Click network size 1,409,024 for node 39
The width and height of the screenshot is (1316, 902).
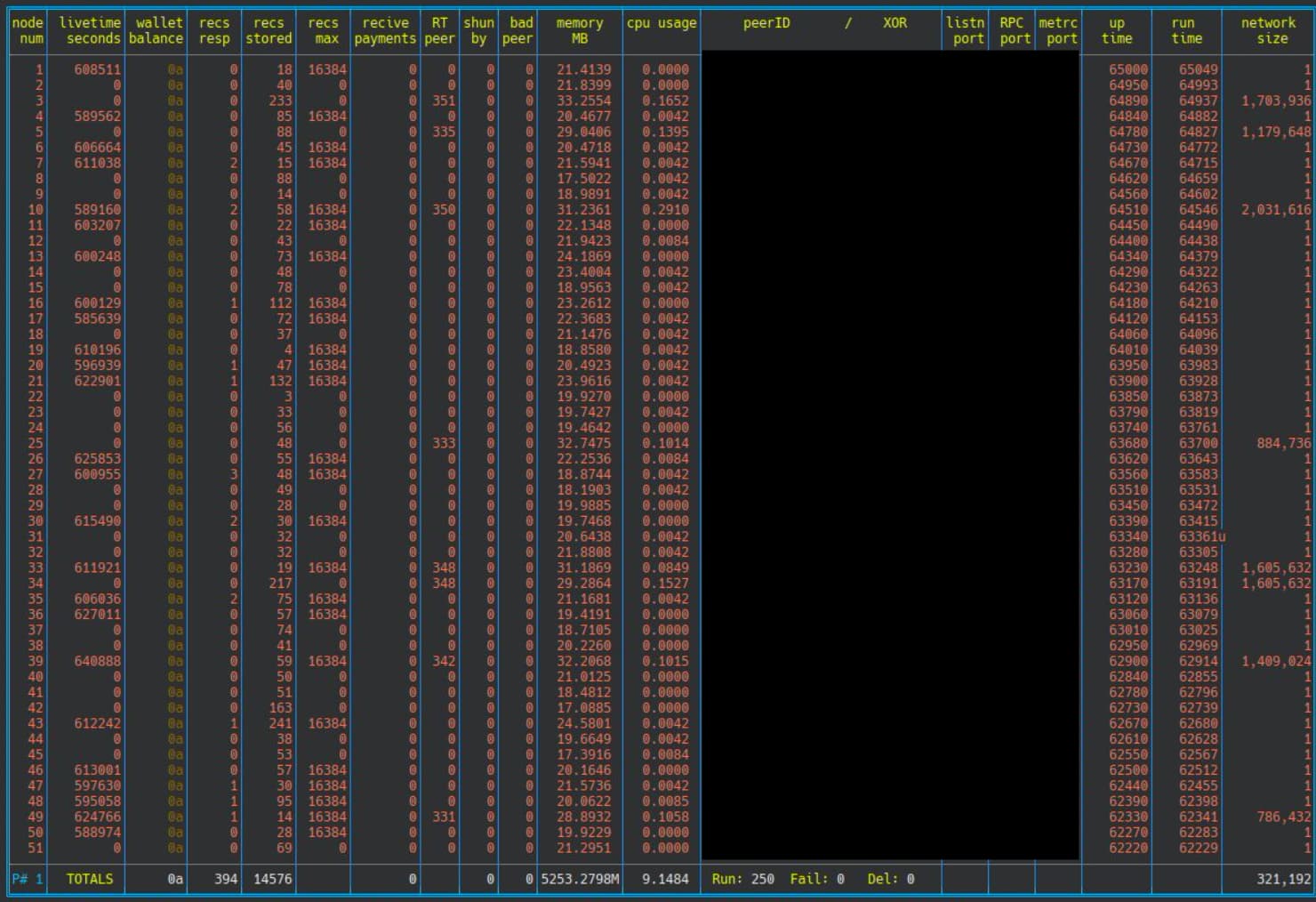[x=1276, y=661]
